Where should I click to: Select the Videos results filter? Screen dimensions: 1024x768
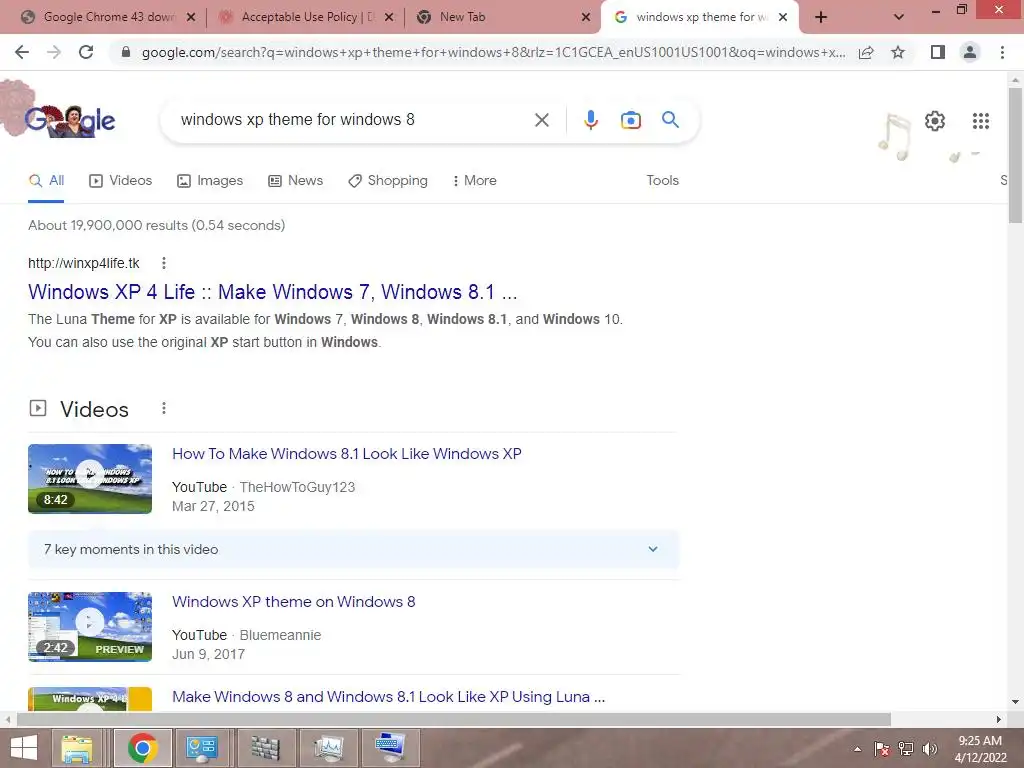pos(121,180)
